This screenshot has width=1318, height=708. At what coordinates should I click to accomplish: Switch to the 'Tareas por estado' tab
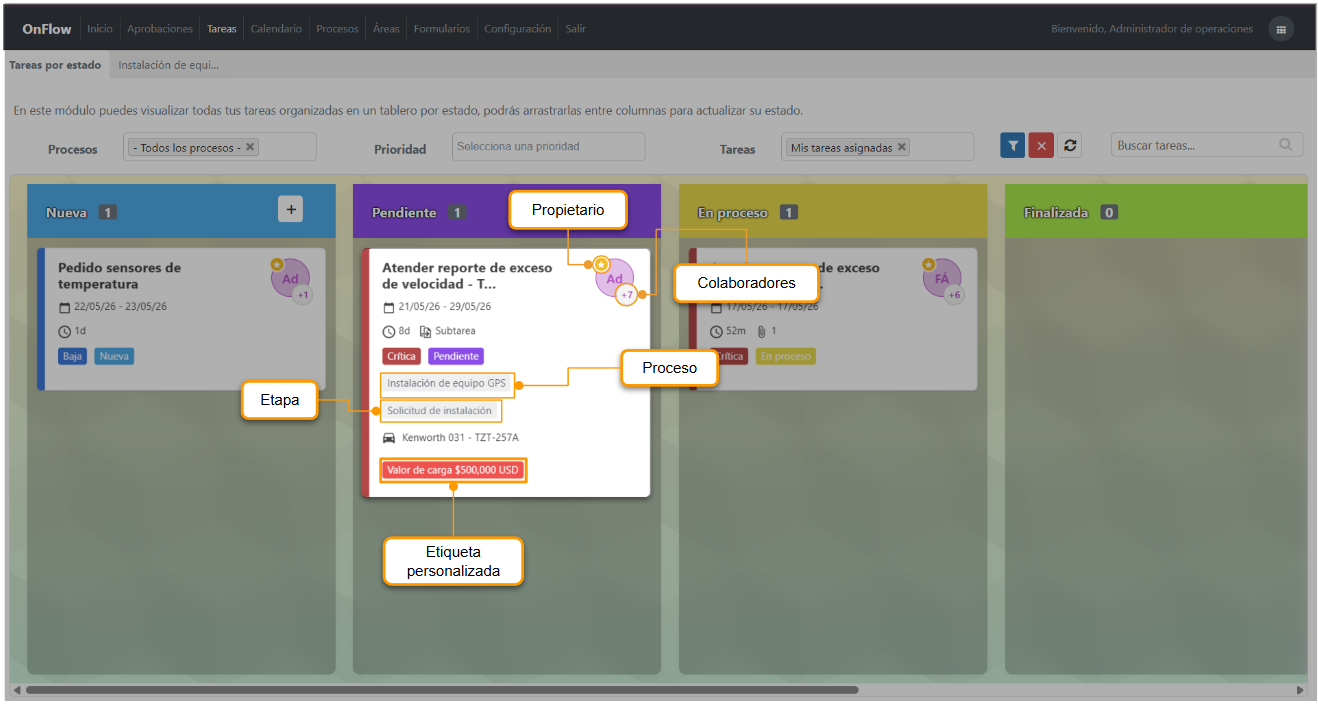click(55, 65)
